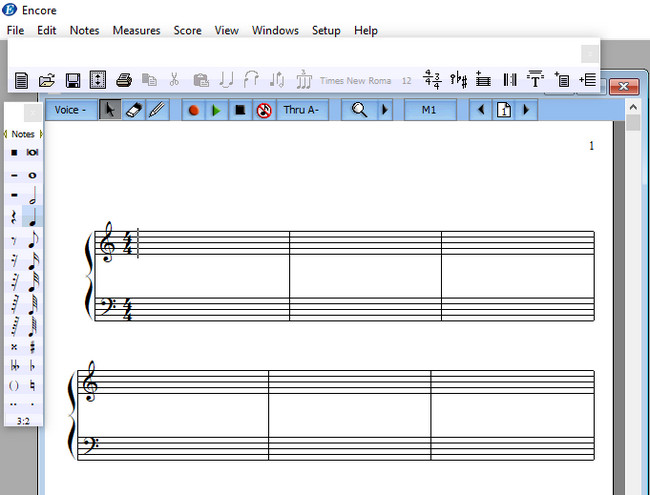This screenshot has height=495, width=650.
Task: Click the 3:2 tuplet button in palette
Action: click(x=23, y=421)
